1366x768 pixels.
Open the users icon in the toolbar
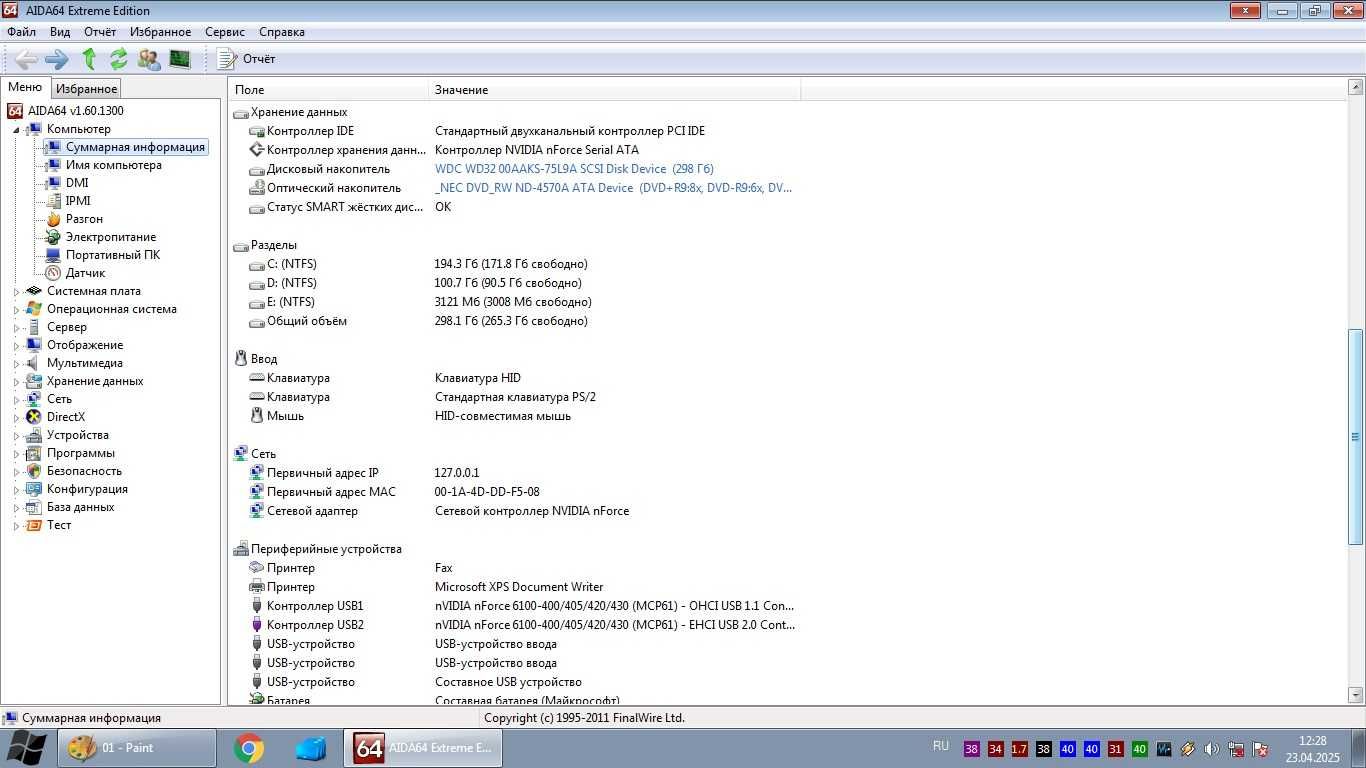point(149,59)
